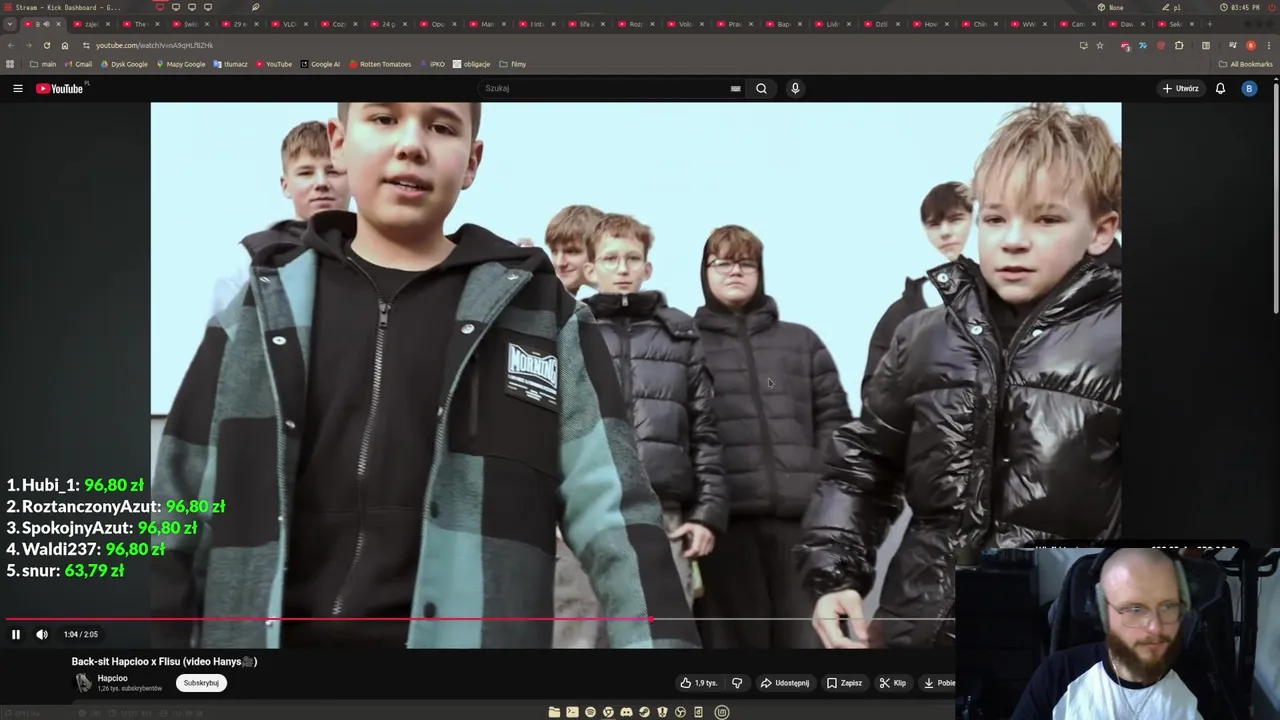Open Hapcioo channel avatar
This screenshot has width=1280, height=720.
[x=84, y=683]
